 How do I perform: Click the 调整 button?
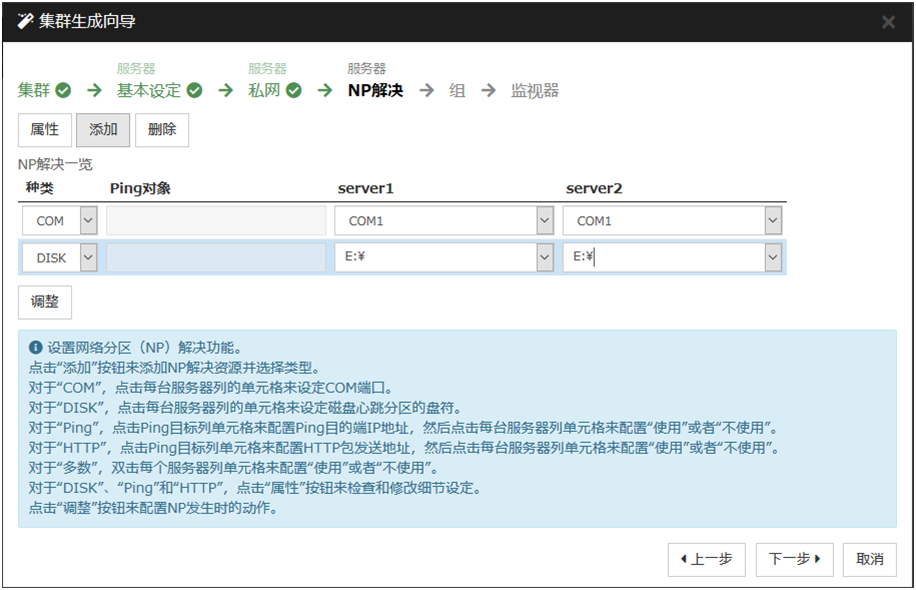(x=45, y=302)
